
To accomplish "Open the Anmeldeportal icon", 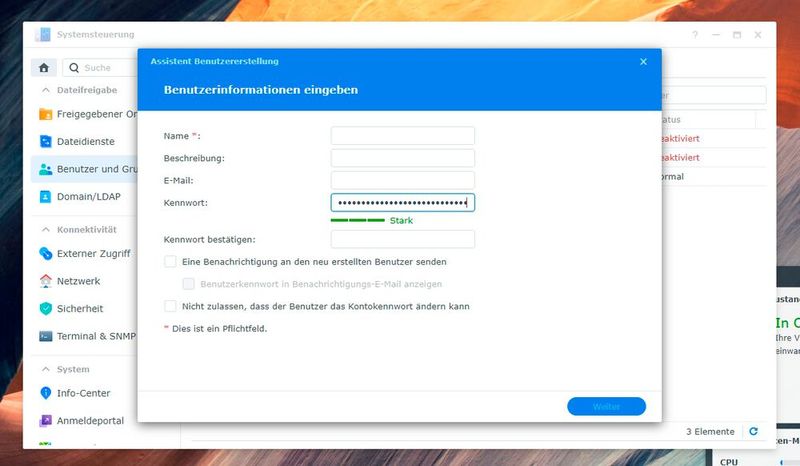I will [x=45, y=421].
